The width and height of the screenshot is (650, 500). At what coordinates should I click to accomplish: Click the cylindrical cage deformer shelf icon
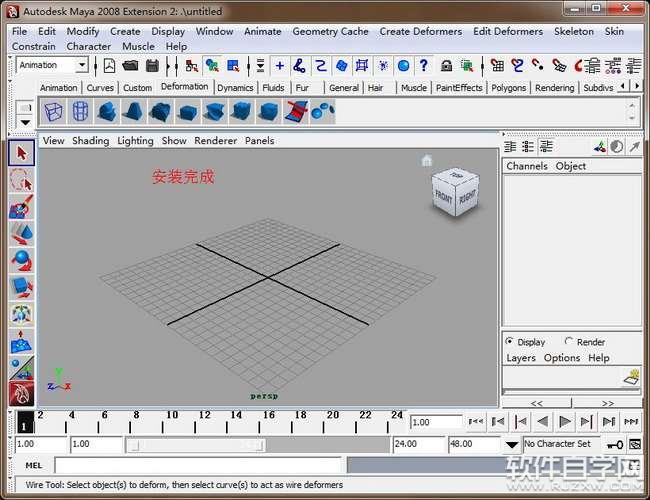(80, 112)
